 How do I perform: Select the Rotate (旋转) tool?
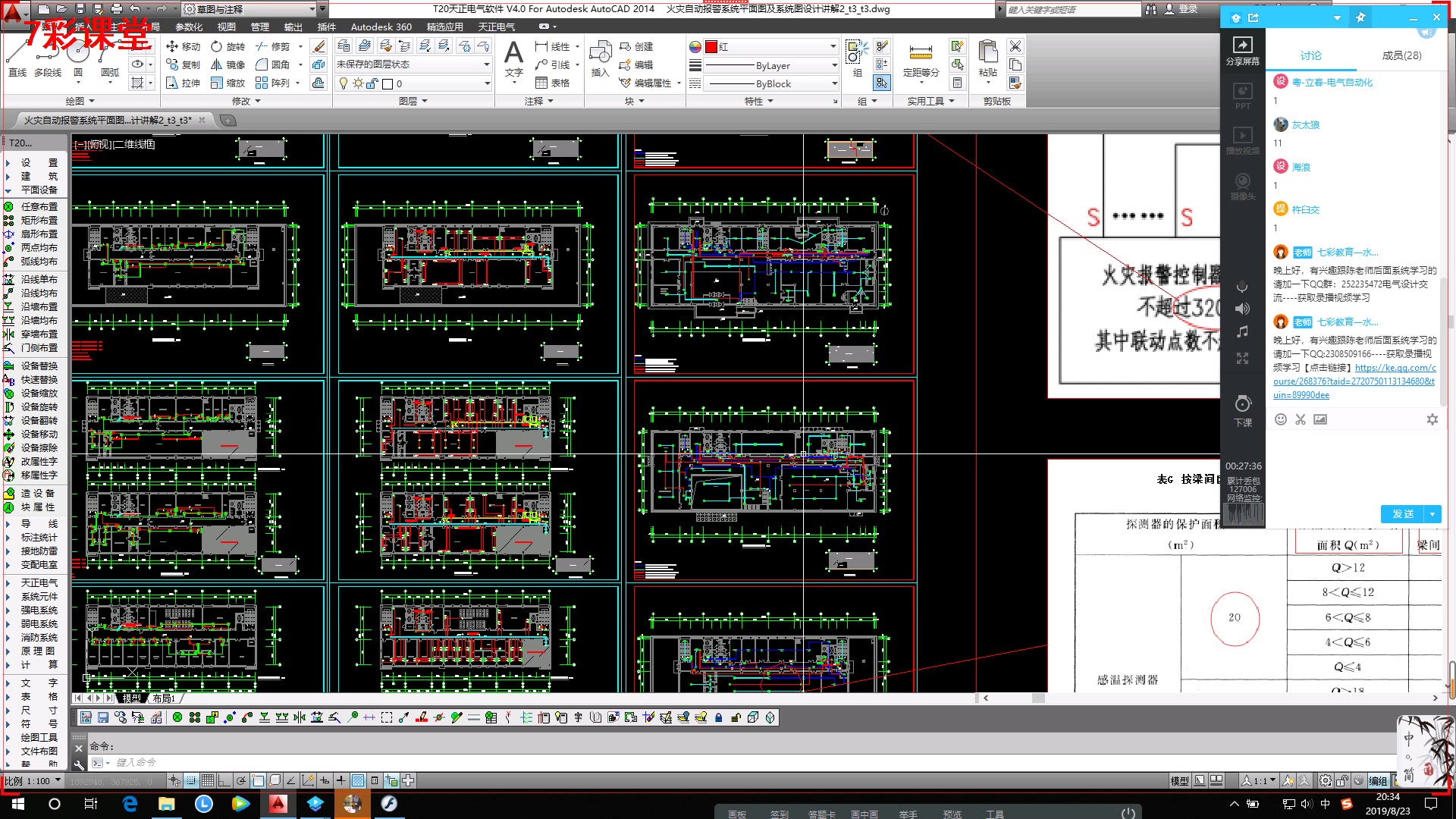point(227,46)
